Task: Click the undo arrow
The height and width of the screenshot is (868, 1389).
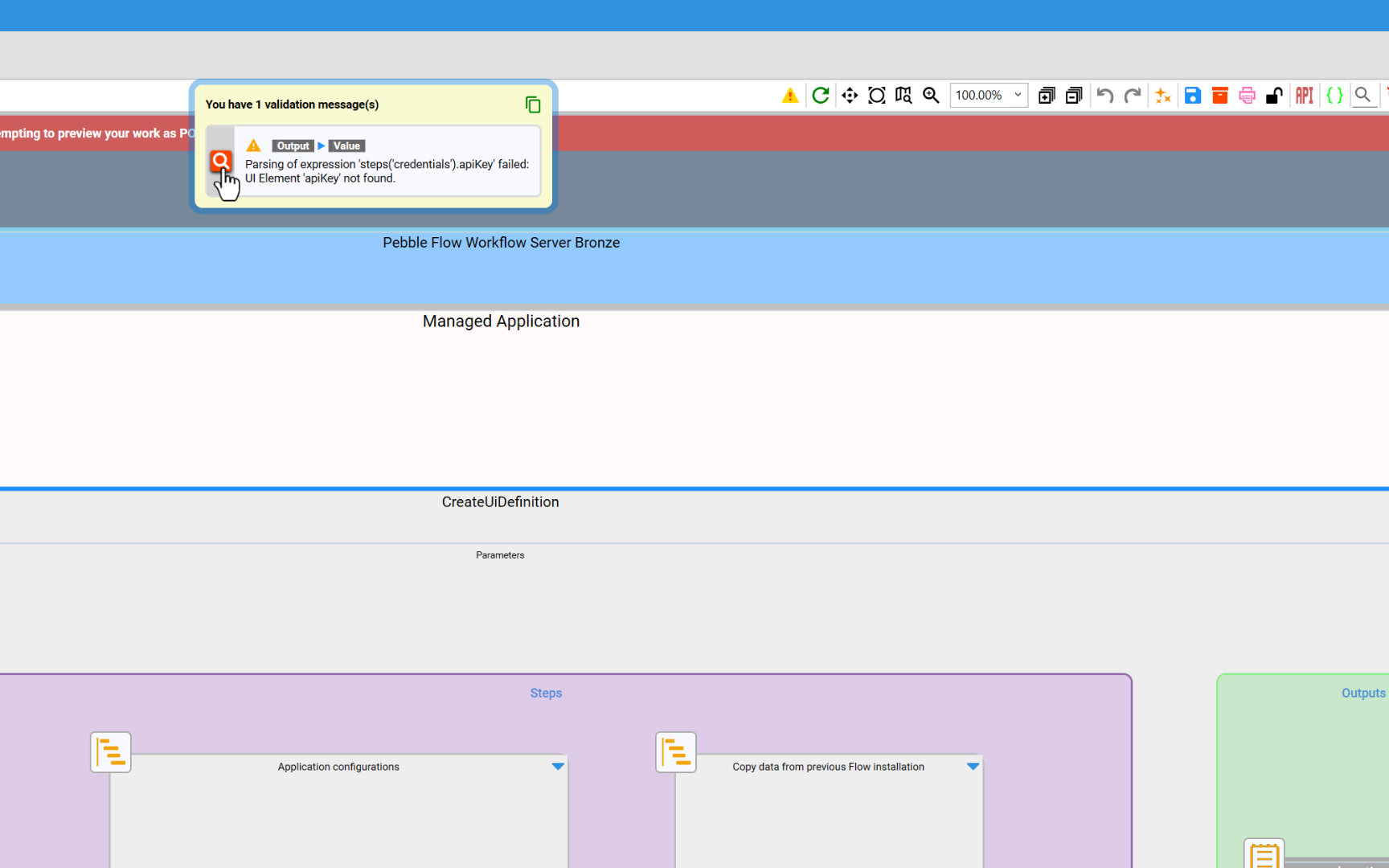Action: click(1105, 96)
